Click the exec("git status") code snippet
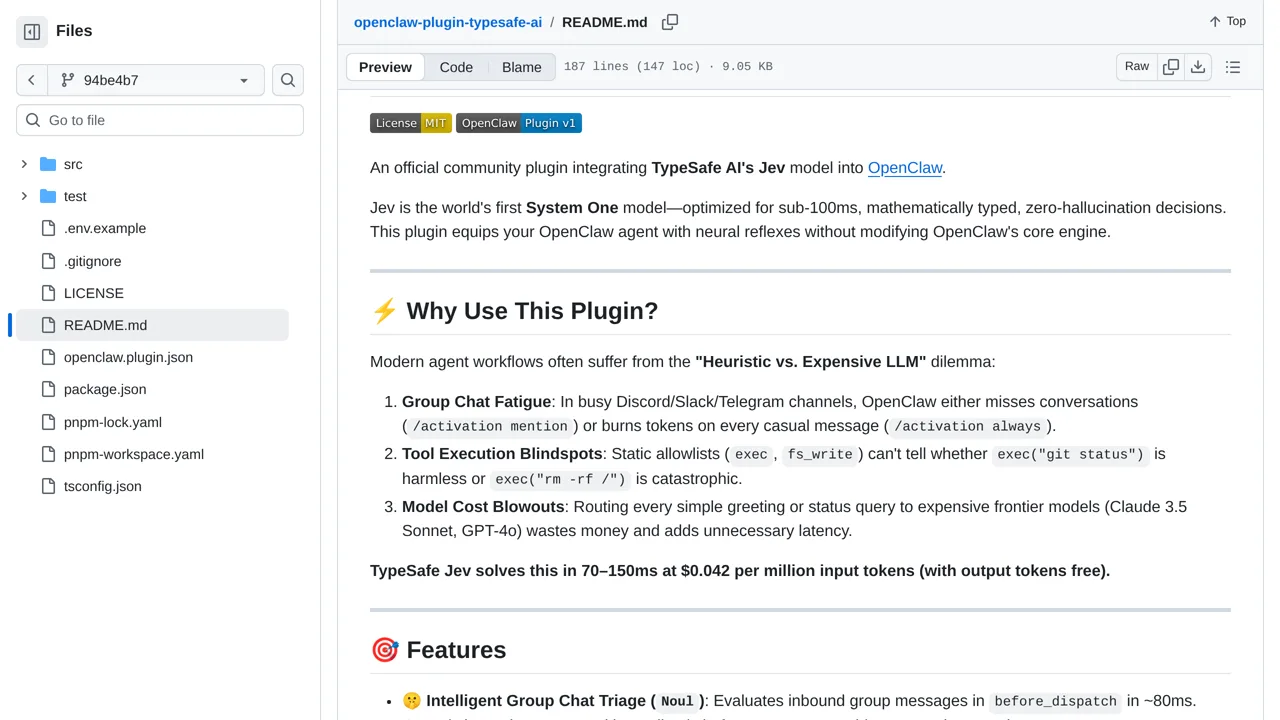 pos(1070,454)
